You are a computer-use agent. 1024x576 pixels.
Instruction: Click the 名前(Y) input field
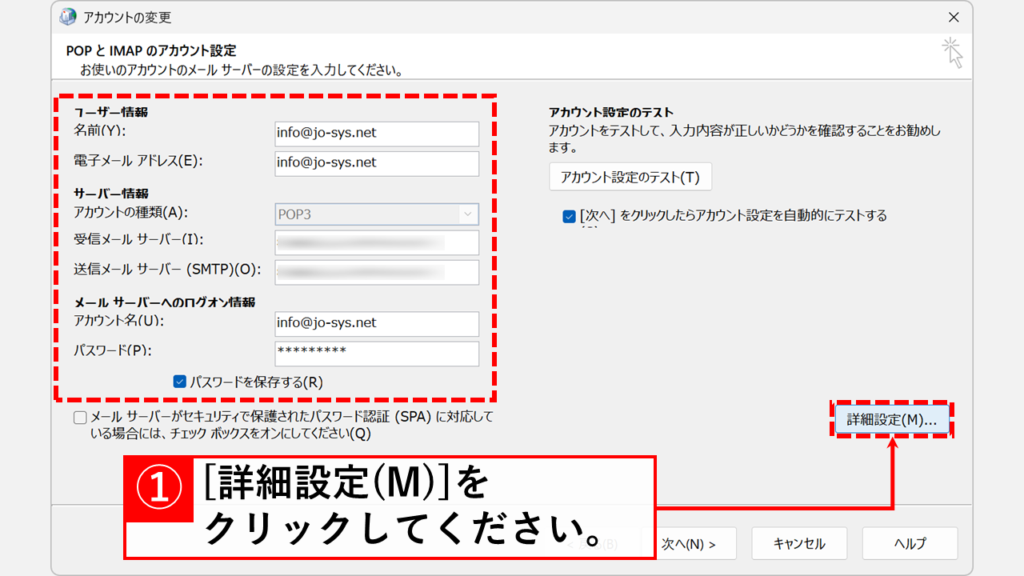click(x=377, y=133)
